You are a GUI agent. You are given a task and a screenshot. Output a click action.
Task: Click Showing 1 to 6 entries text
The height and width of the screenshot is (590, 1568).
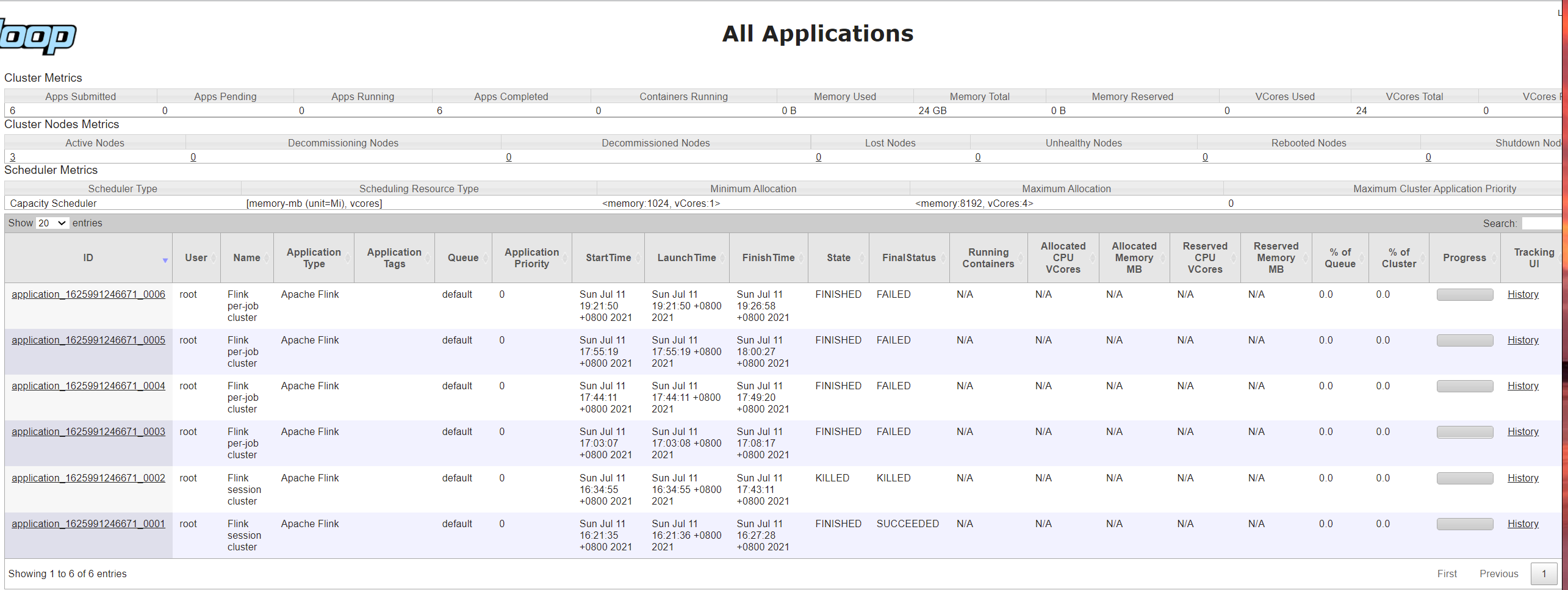pyautogui.click(x=68, y=574)
